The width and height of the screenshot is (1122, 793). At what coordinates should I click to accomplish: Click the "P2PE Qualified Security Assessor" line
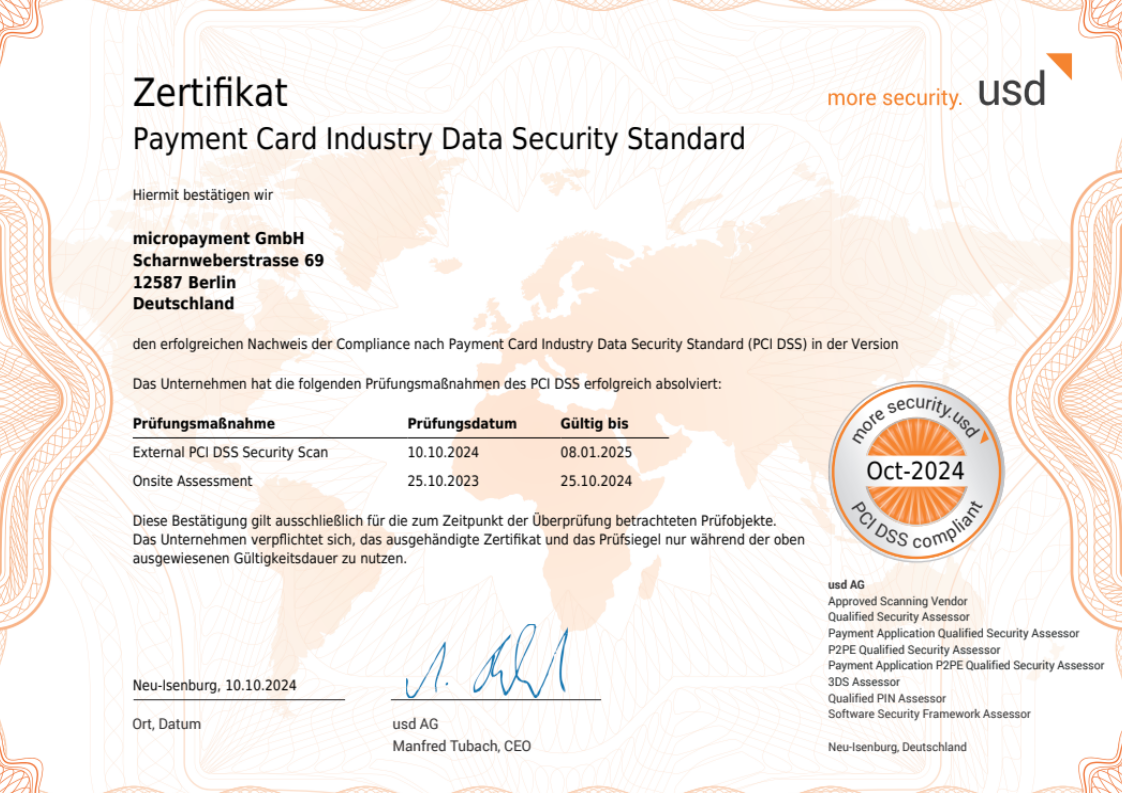[914, 650]
